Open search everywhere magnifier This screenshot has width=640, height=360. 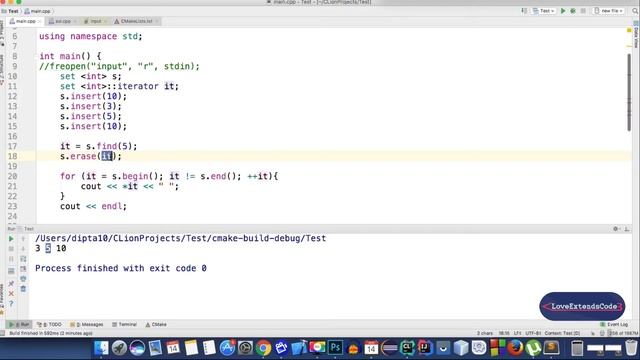click(x=635, y=11)
